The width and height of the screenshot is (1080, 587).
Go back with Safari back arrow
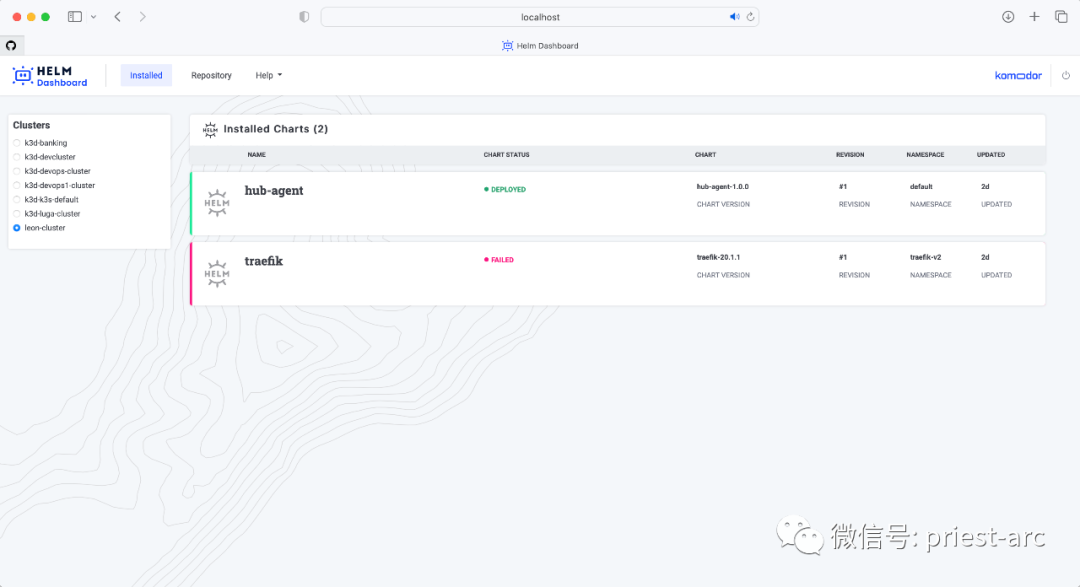click(x=118, y=17)
